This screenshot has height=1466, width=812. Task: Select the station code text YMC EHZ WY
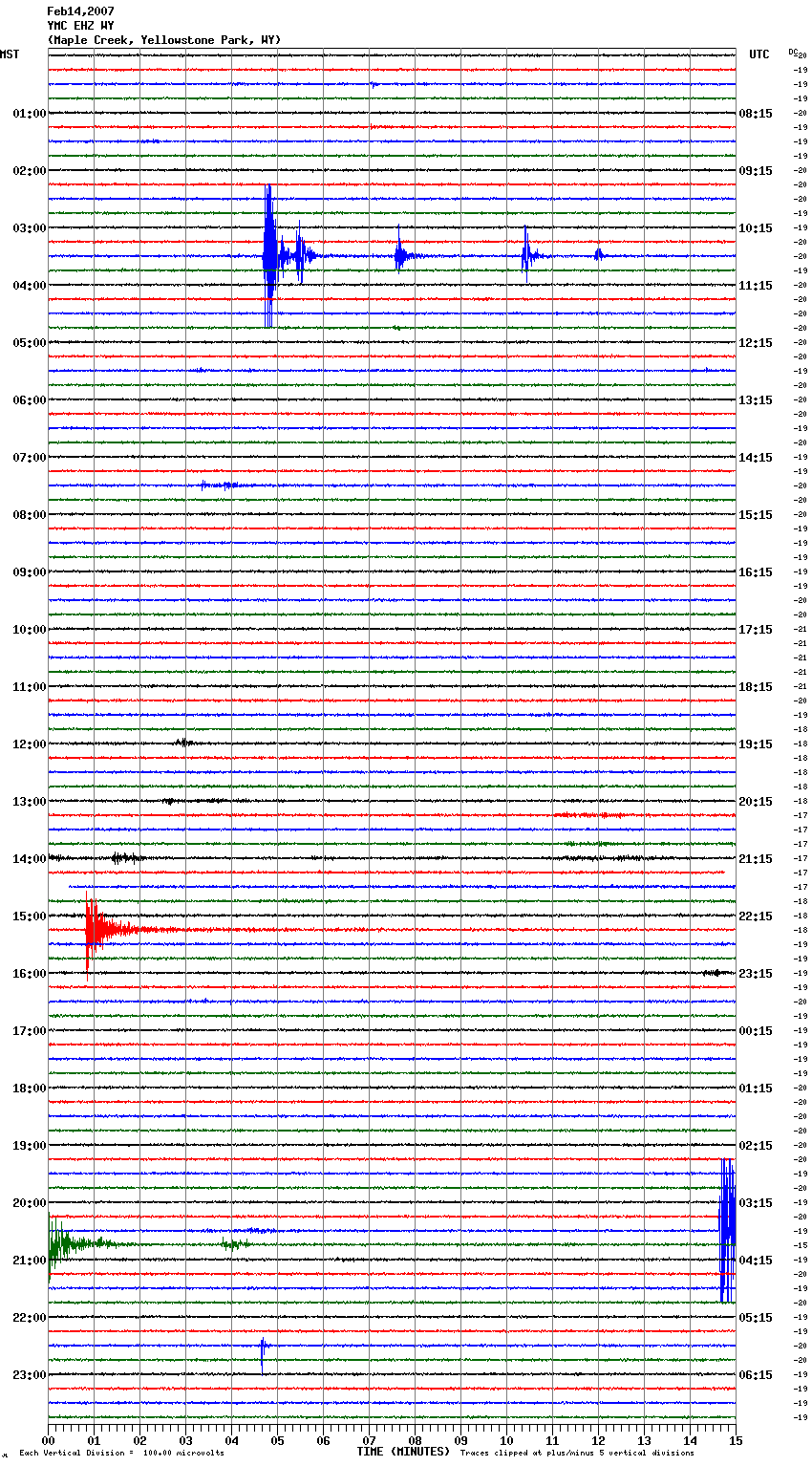(x=80, y=26)
